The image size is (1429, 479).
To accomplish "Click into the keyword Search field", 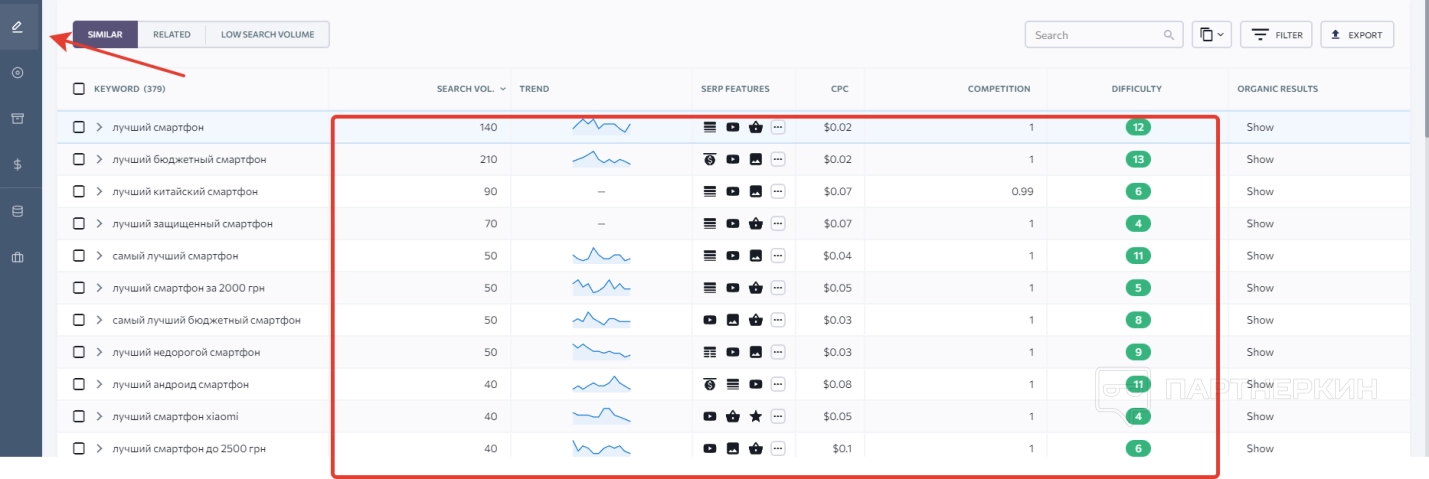I will pos(1095,35).
